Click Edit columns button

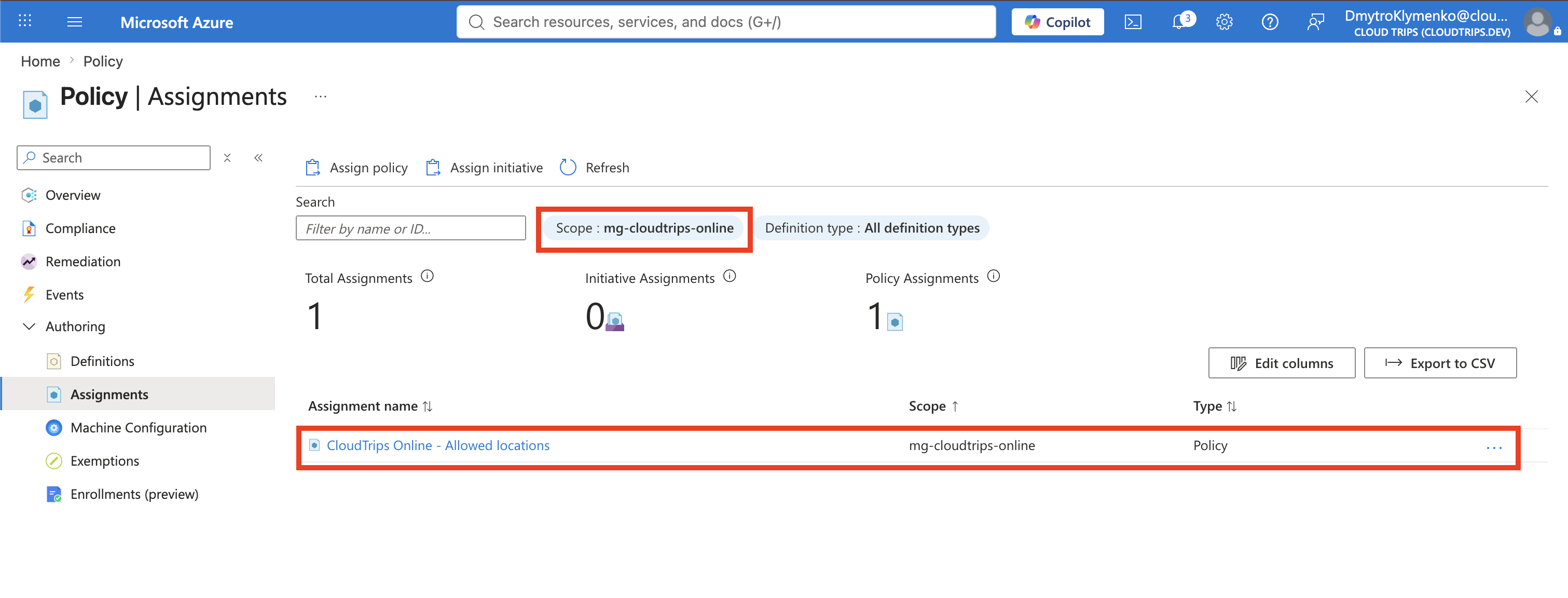(x=1281, y=363)
